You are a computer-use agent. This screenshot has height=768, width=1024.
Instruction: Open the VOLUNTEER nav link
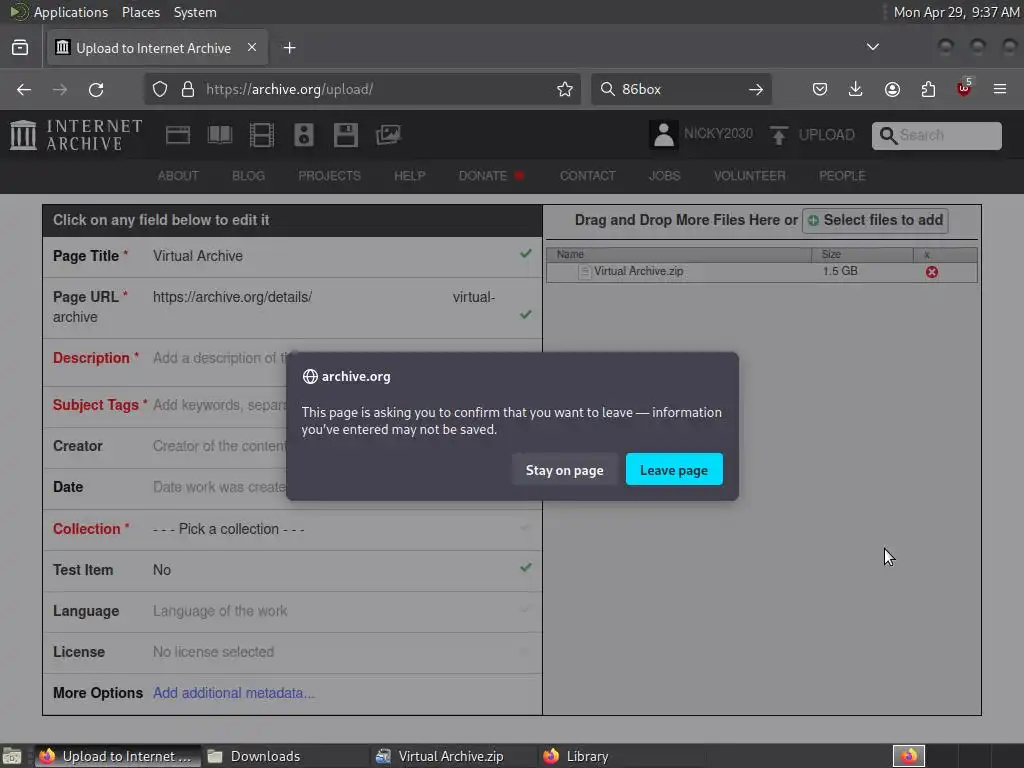(750, 176)
